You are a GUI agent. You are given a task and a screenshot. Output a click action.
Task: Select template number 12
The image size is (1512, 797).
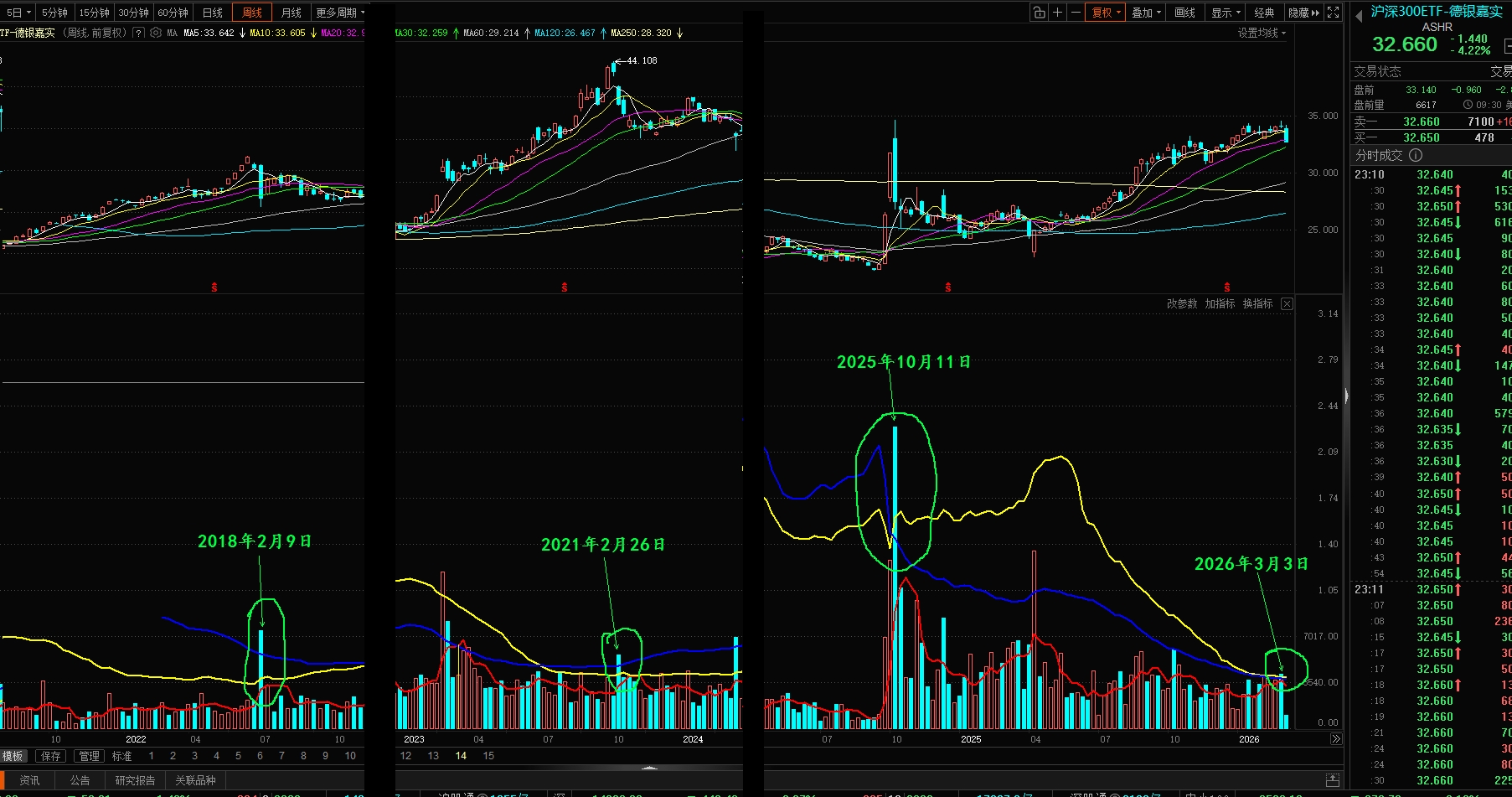(406, 756)
